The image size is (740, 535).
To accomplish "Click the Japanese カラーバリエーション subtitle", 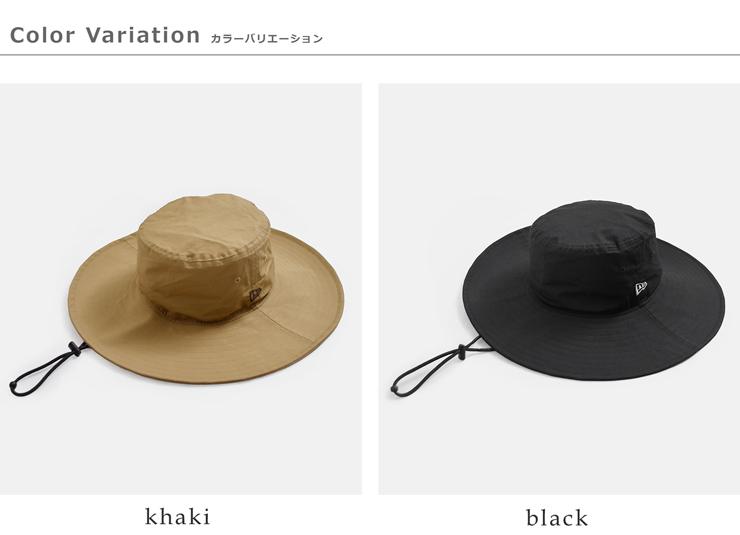I will pos(266,39).
